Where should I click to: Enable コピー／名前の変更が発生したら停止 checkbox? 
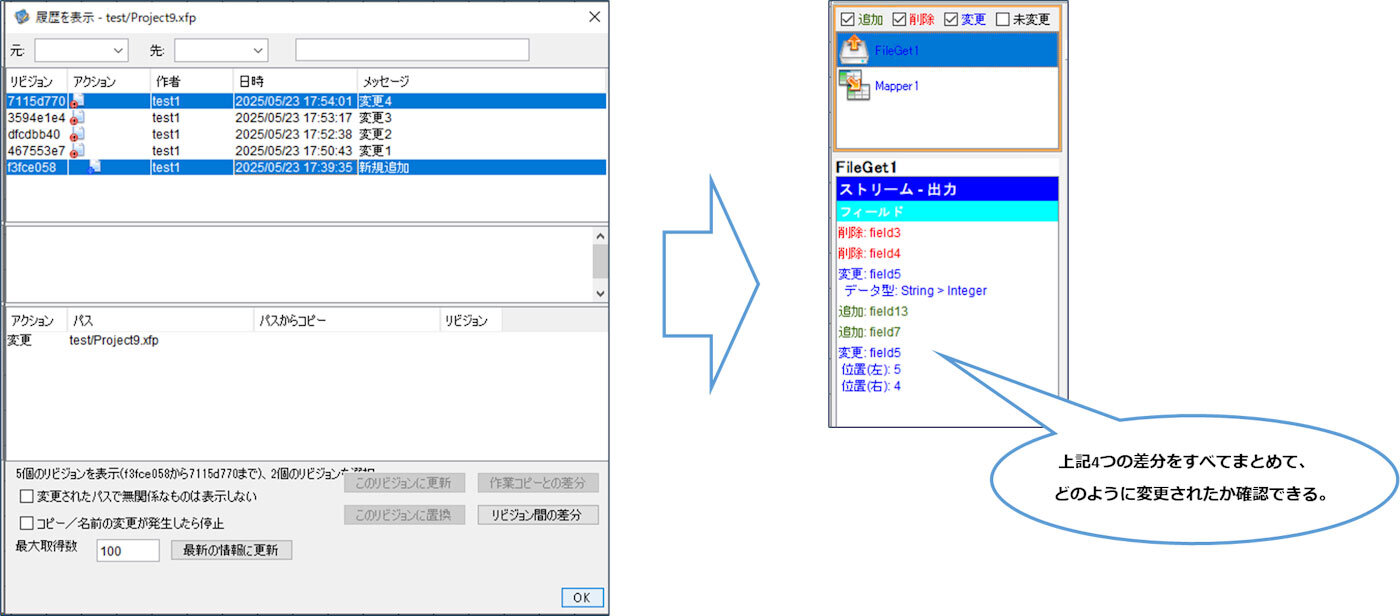click(x=27, y=523)
